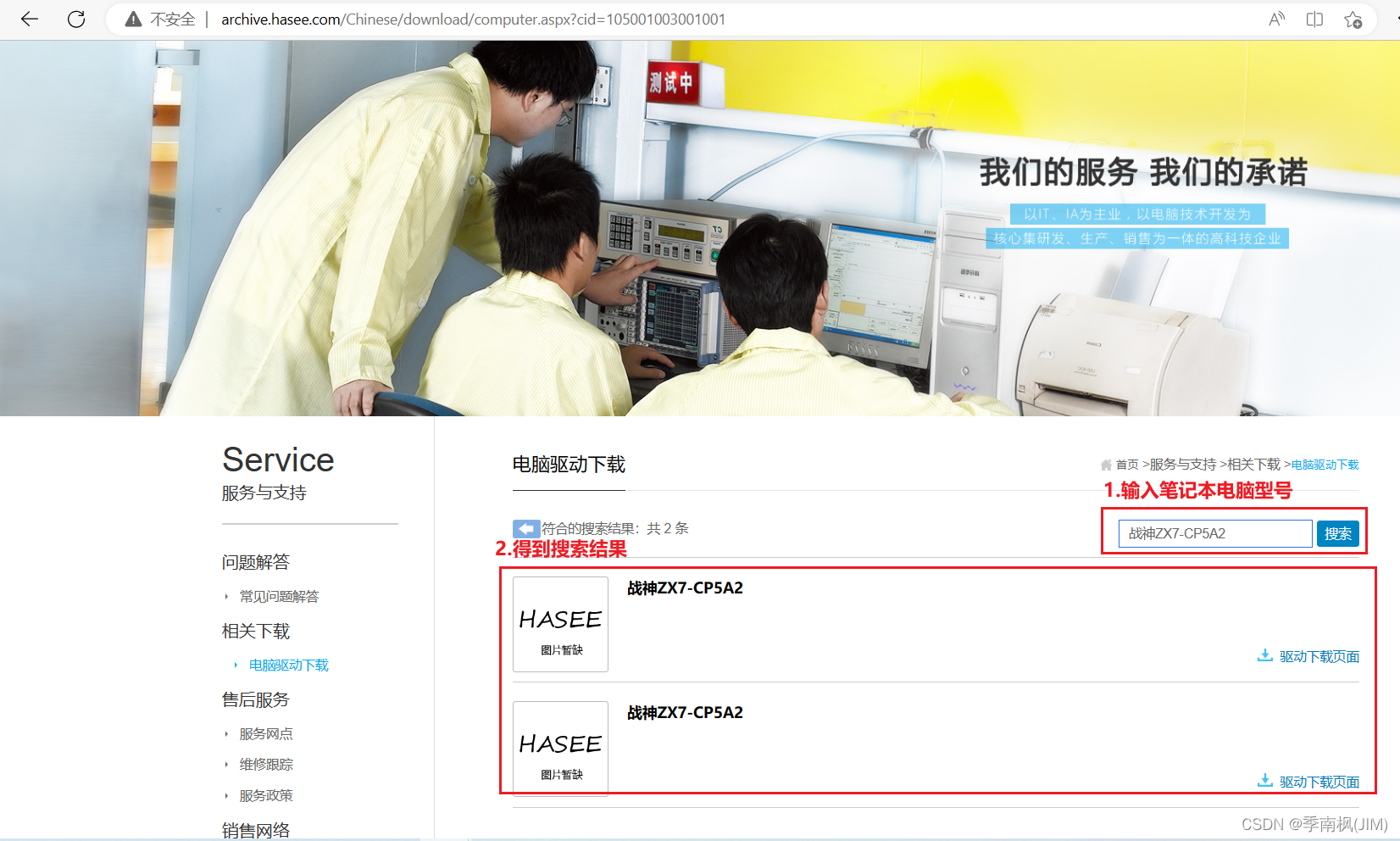
Task: Click the download icon in first result
Action: pyautogui.click(x=1264, y=655)
